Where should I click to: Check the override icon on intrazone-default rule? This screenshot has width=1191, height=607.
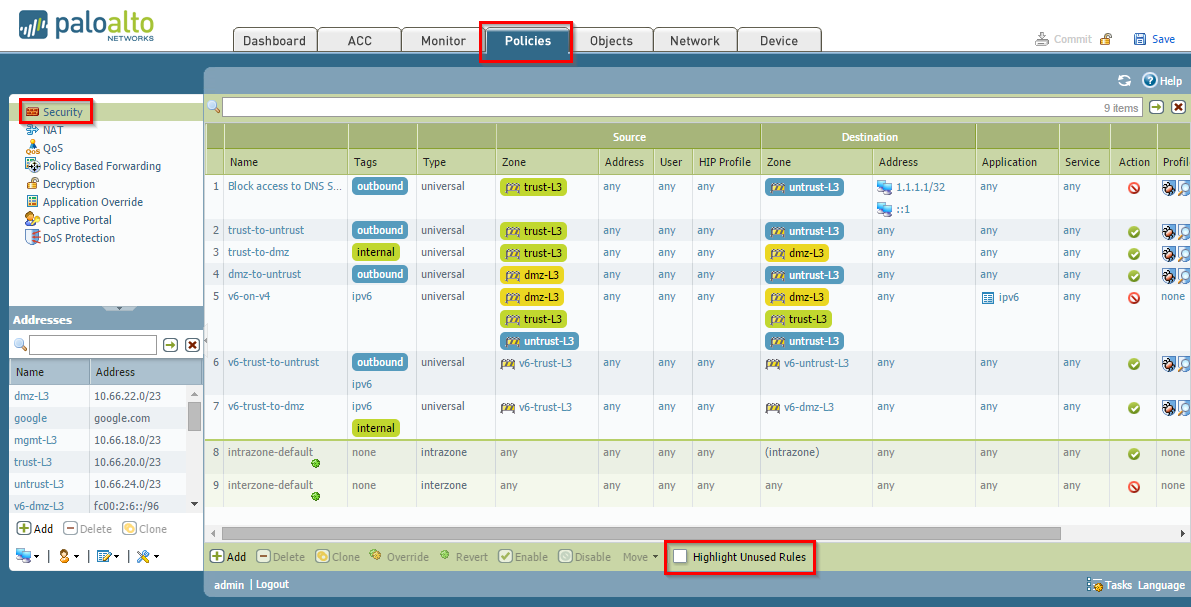tap(317, 463)
